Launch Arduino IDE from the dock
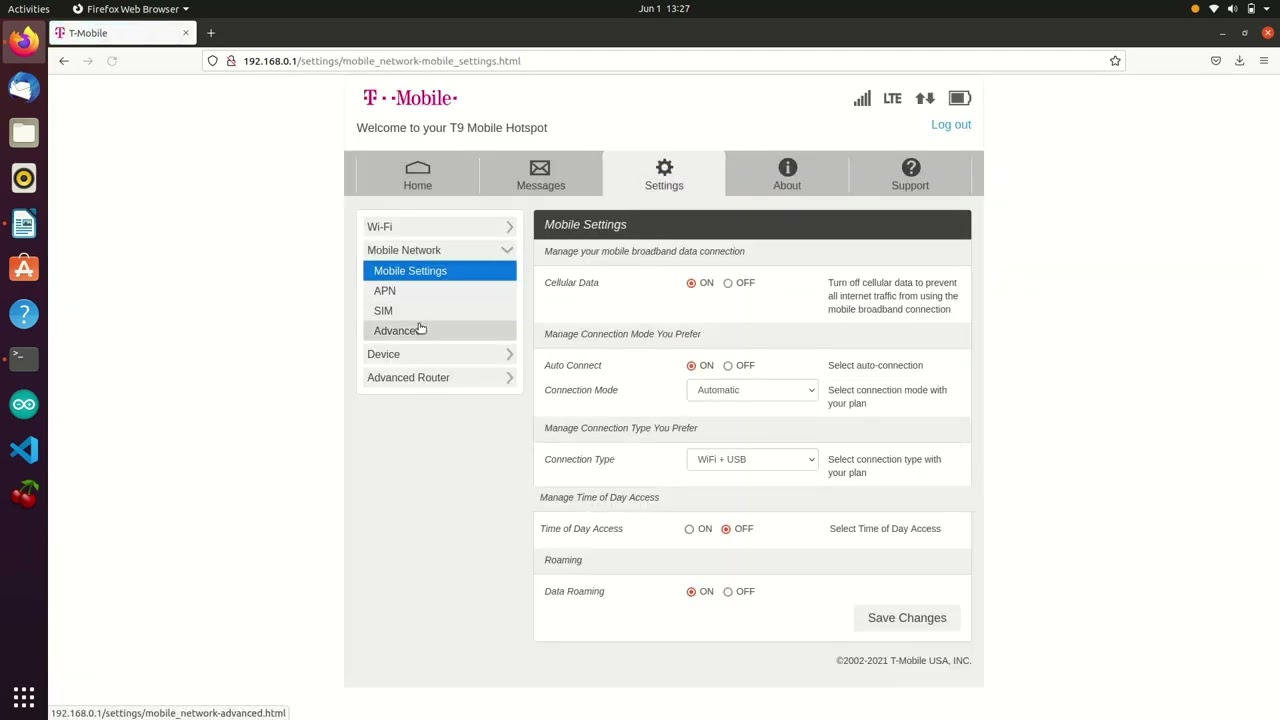The image size is (1280, 720). tap(24, 405)
